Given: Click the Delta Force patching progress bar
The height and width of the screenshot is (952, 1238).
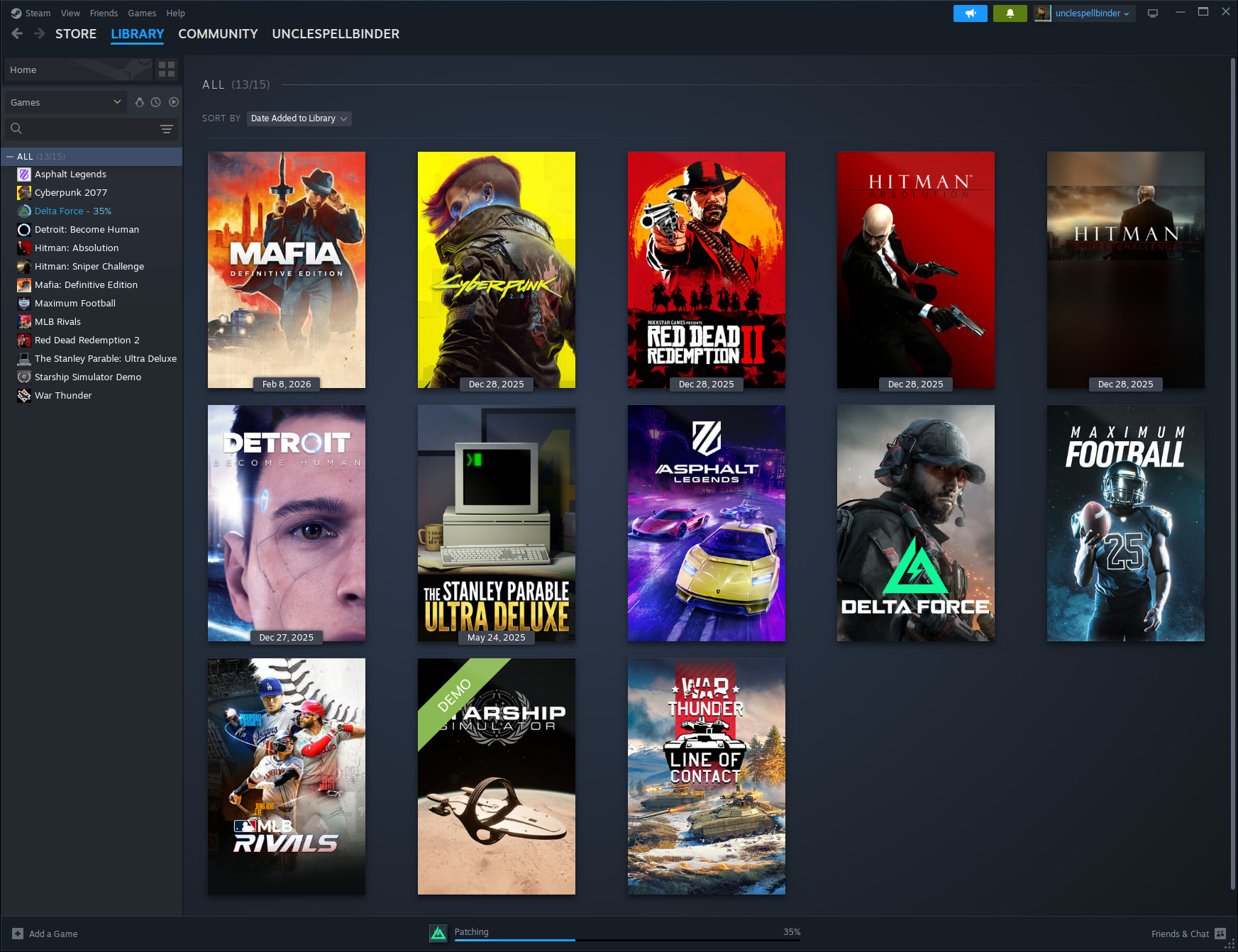Looking at the screenshot, I should (x=627, y=939).
